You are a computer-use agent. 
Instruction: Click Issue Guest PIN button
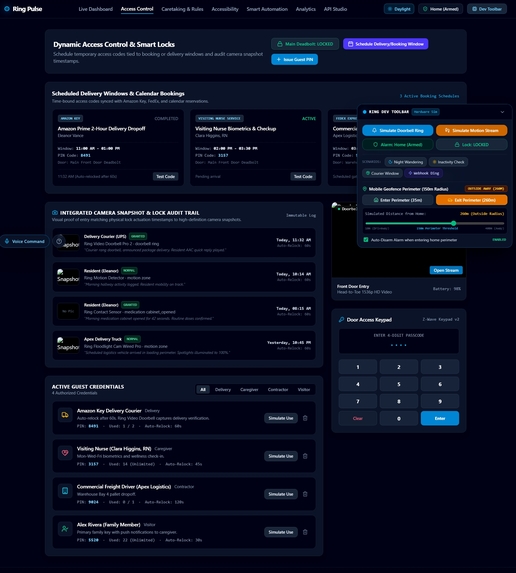click(x=295, y=59)
